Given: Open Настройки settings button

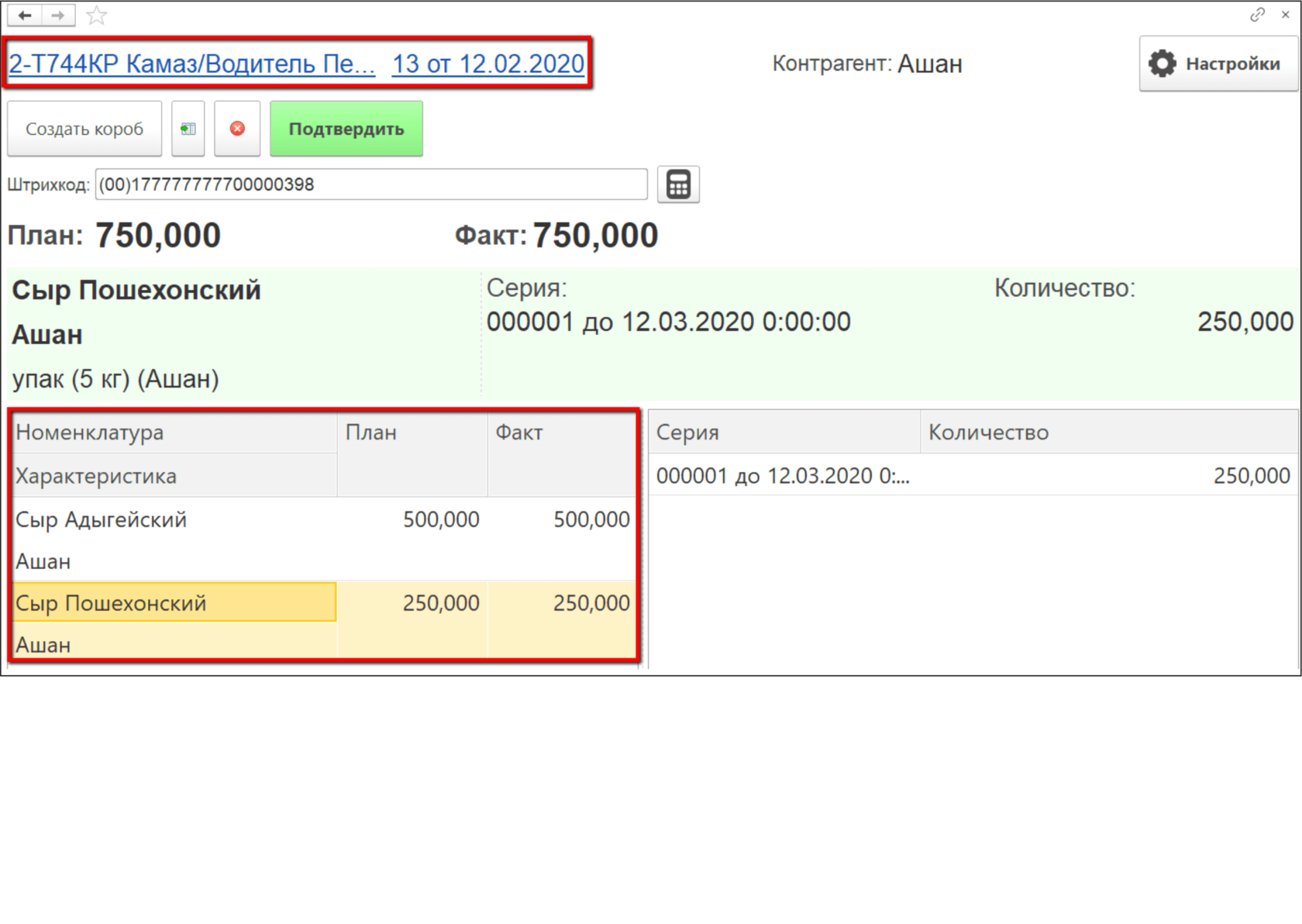Looking at the screenshot, I should [x=1218, y=64].
